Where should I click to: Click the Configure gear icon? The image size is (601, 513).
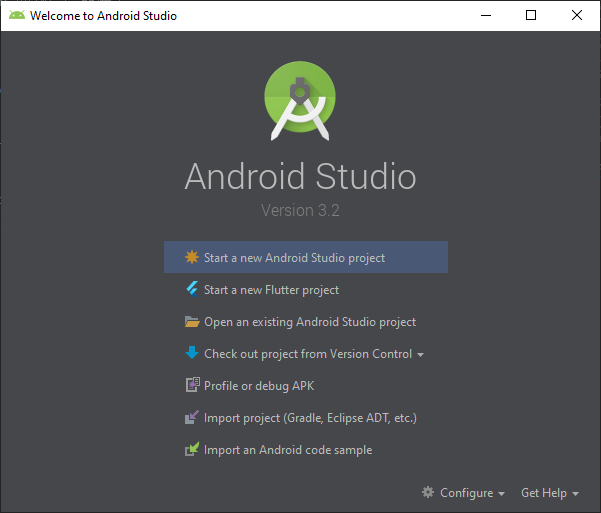point(428,492)
